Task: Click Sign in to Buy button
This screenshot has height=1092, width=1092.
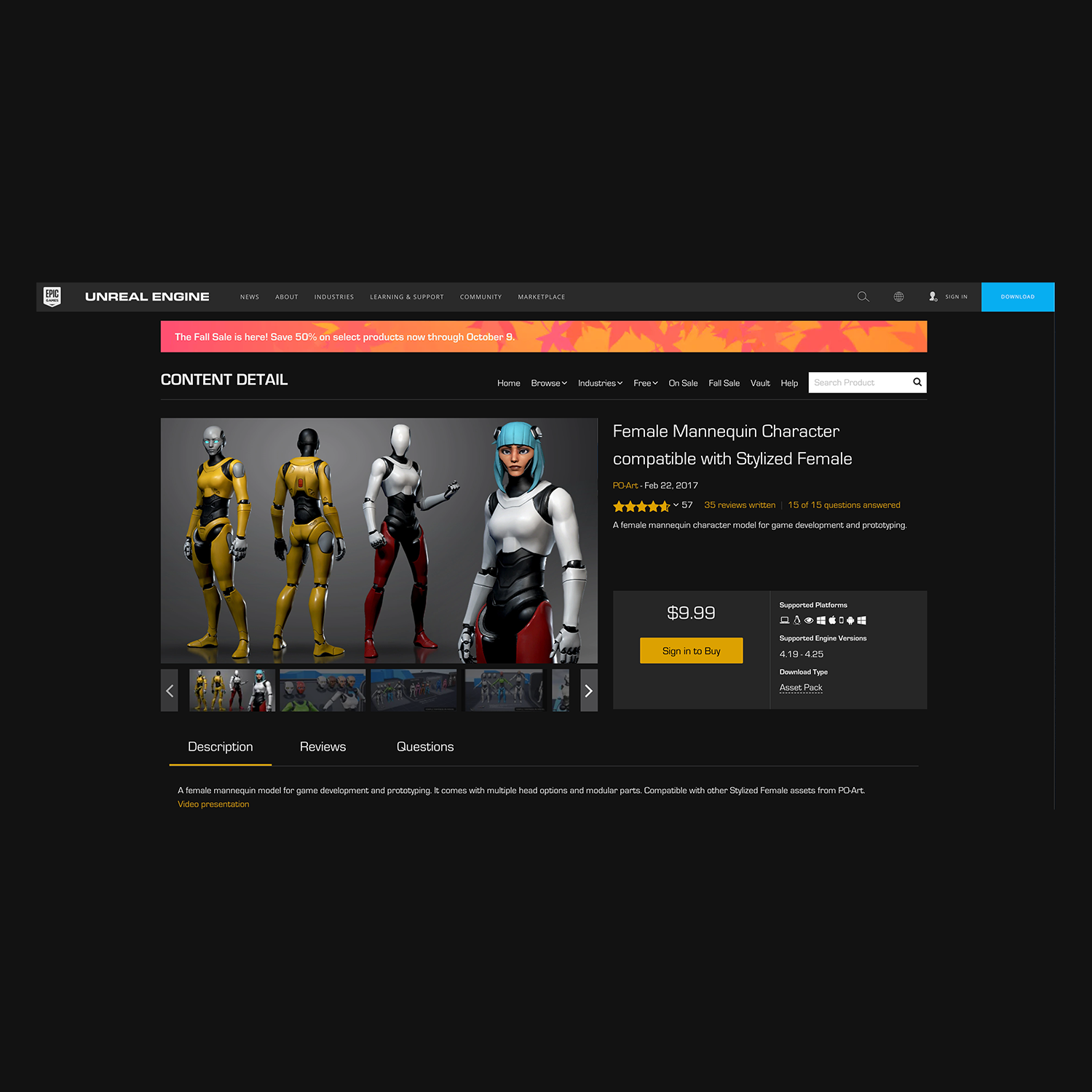Action: pyautogui.click(x=692, y=651)
